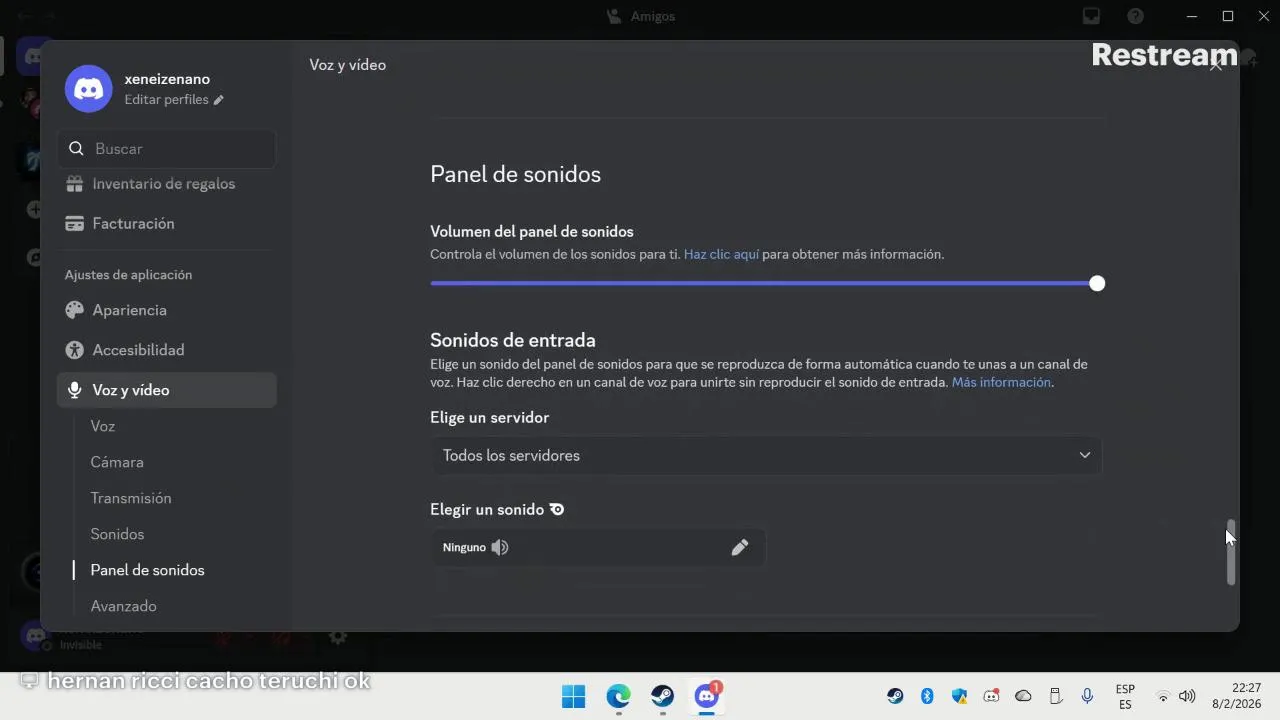Click the Ajustes de aplicación section header

point(128,275)
